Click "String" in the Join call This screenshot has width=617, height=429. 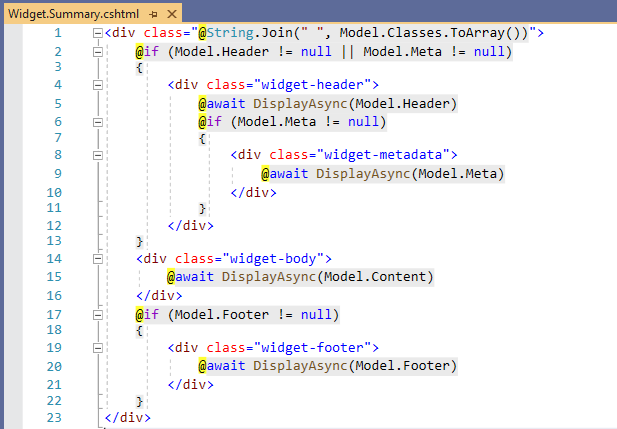point(230,33)
